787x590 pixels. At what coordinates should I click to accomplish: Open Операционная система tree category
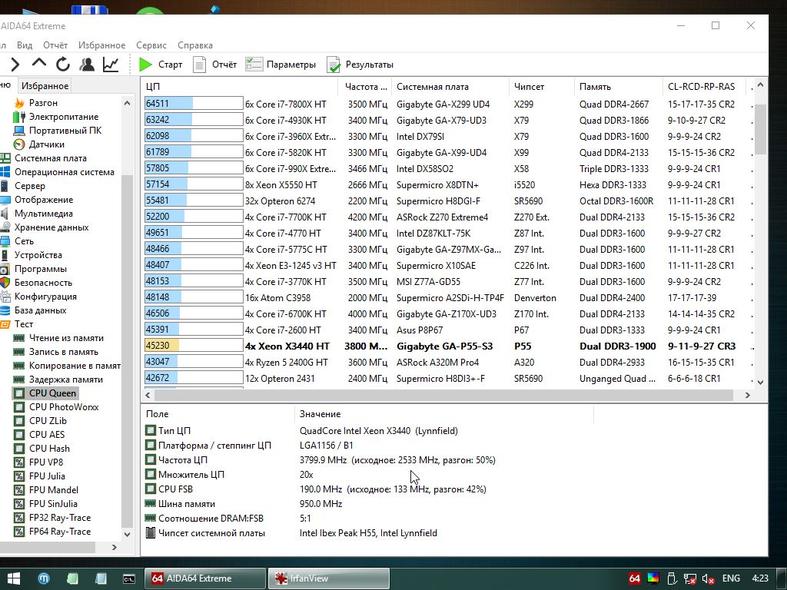pos(64,172)
